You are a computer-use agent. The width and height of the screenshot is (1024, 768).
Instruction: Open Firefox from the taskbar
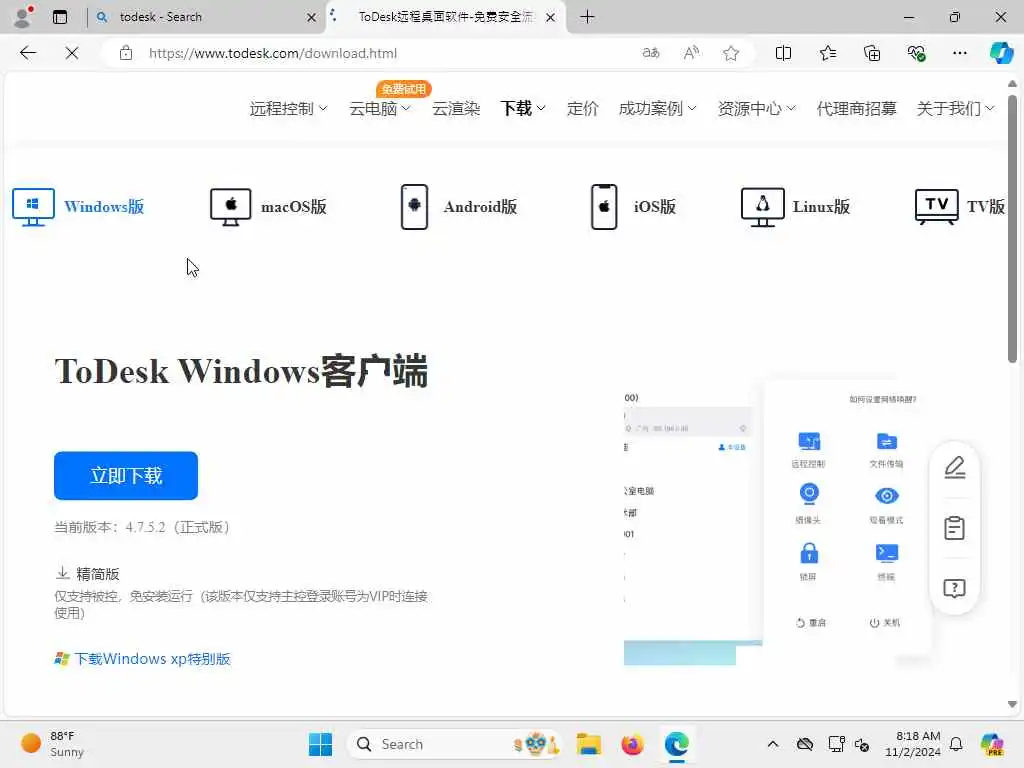[x=632, y=744]
